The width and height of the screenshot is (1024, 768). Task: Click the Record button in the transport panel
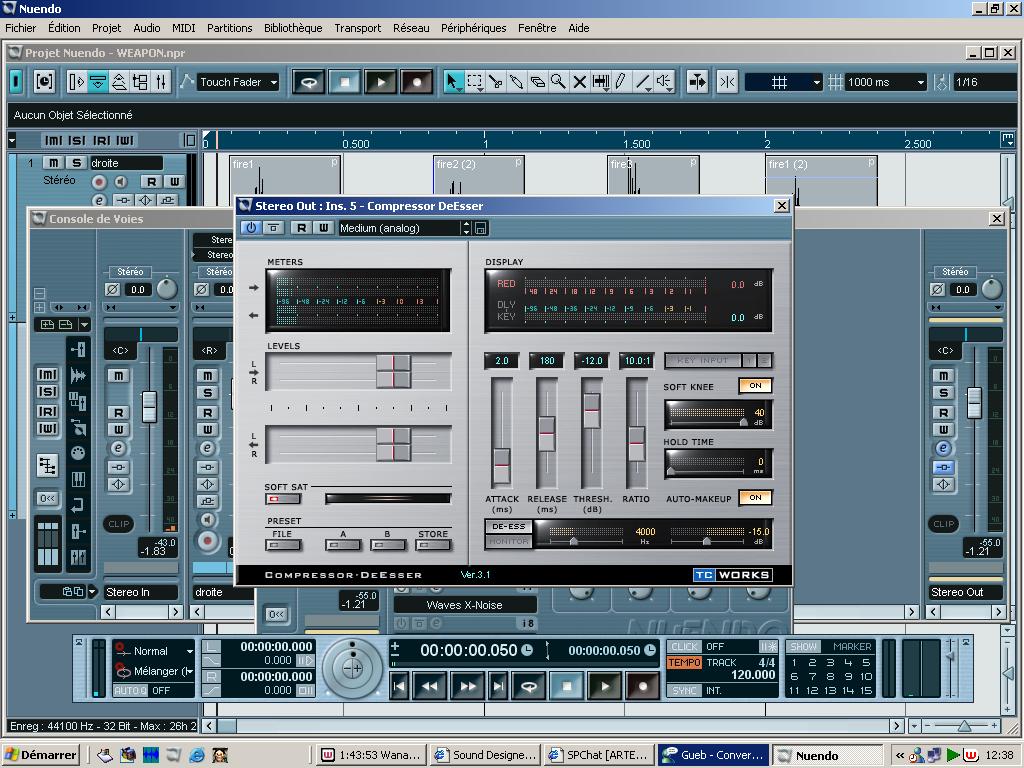coord(642,686)
